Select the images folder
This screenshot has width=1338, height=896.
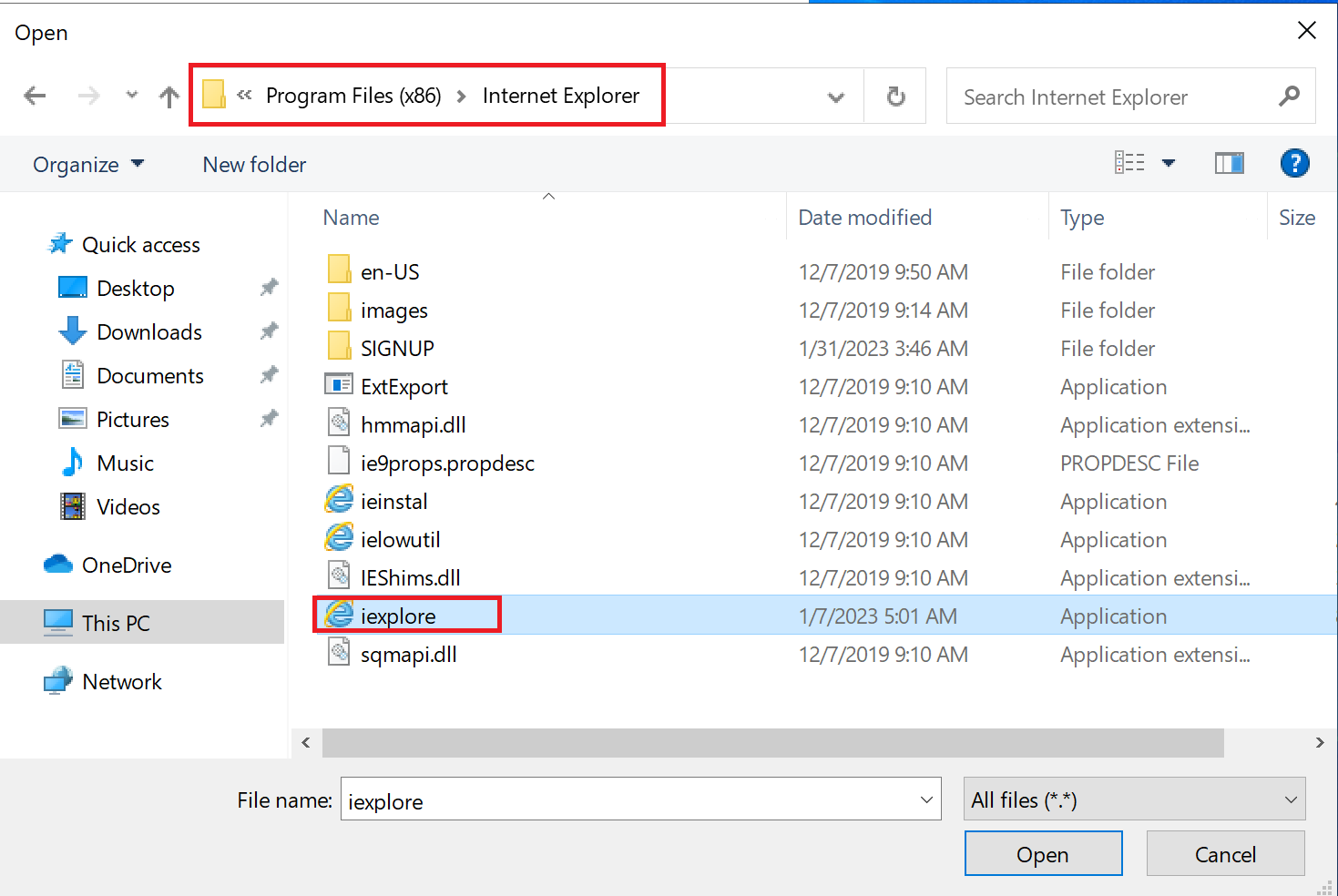tap(393, 311)
